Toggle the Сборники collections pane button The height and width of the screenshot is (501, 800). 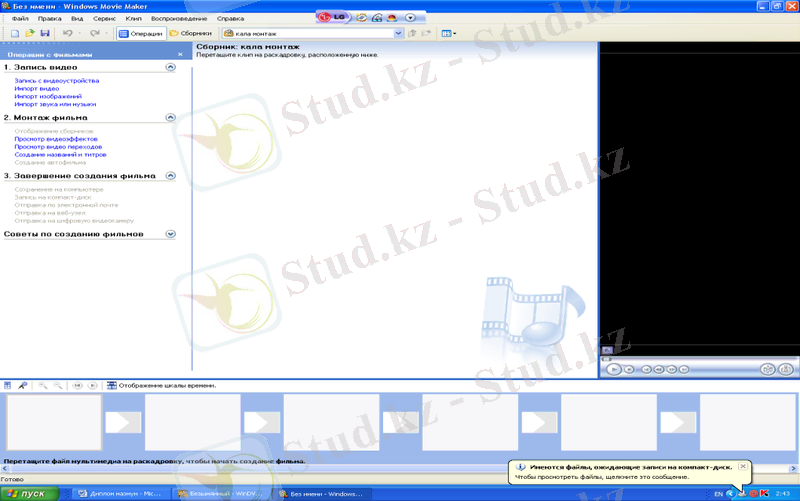coord(191,33)
